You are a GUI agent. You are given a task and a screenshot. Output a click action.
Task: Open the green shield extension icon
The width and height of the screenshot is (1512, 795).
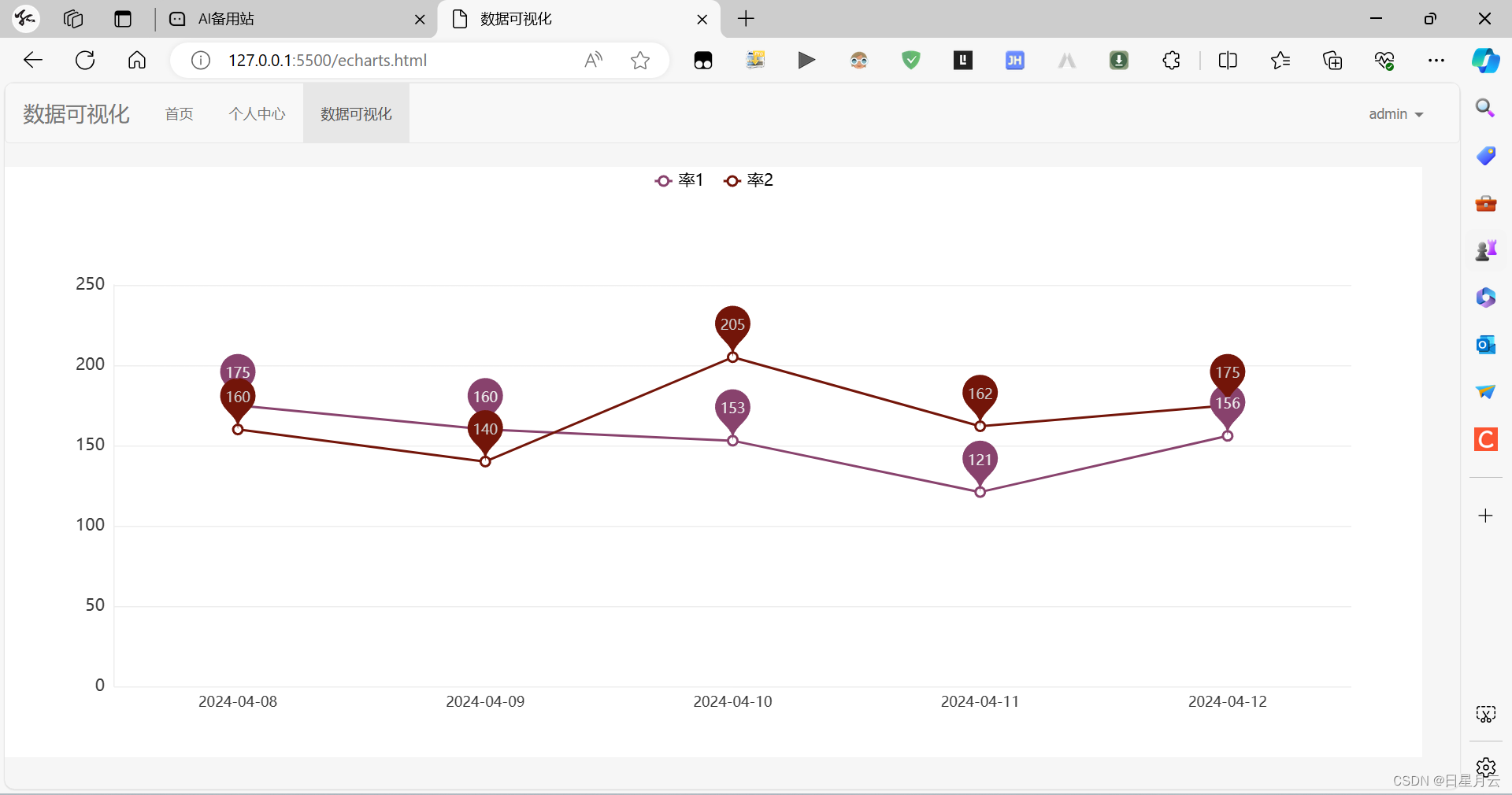click(911, 60)
